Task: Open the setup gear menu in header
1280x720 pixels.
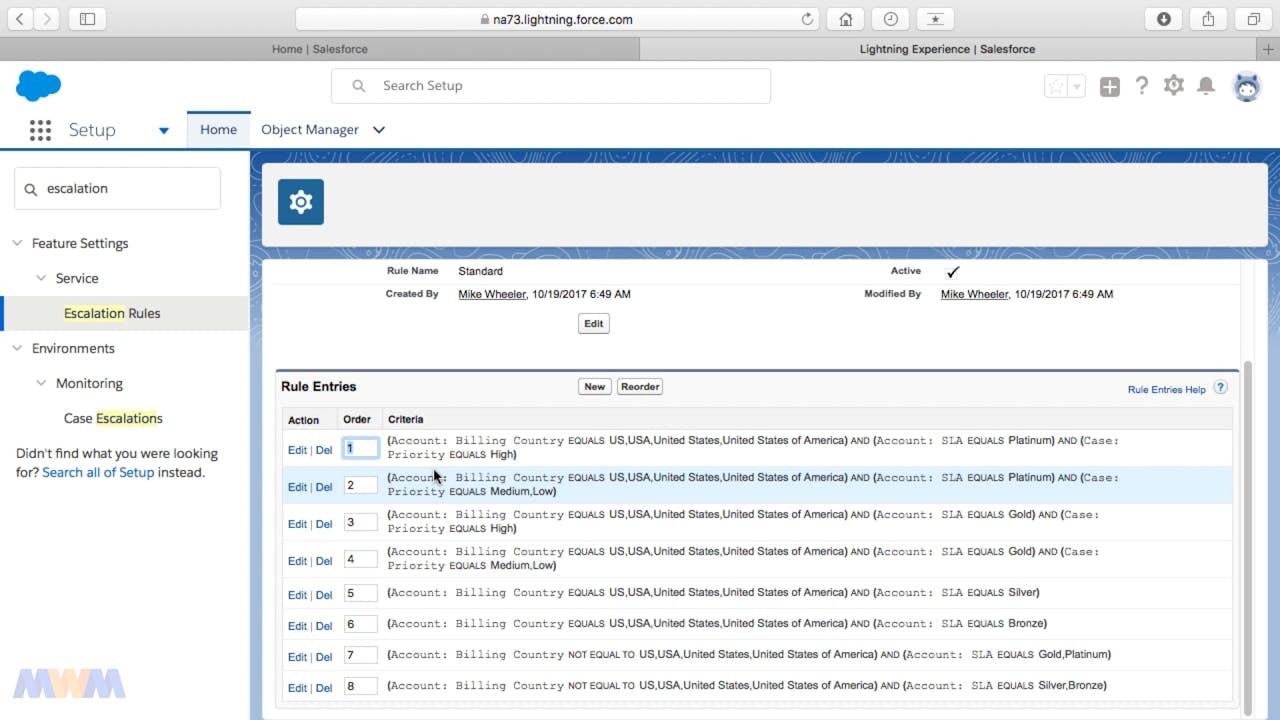Action: (x=1174, y=86)
